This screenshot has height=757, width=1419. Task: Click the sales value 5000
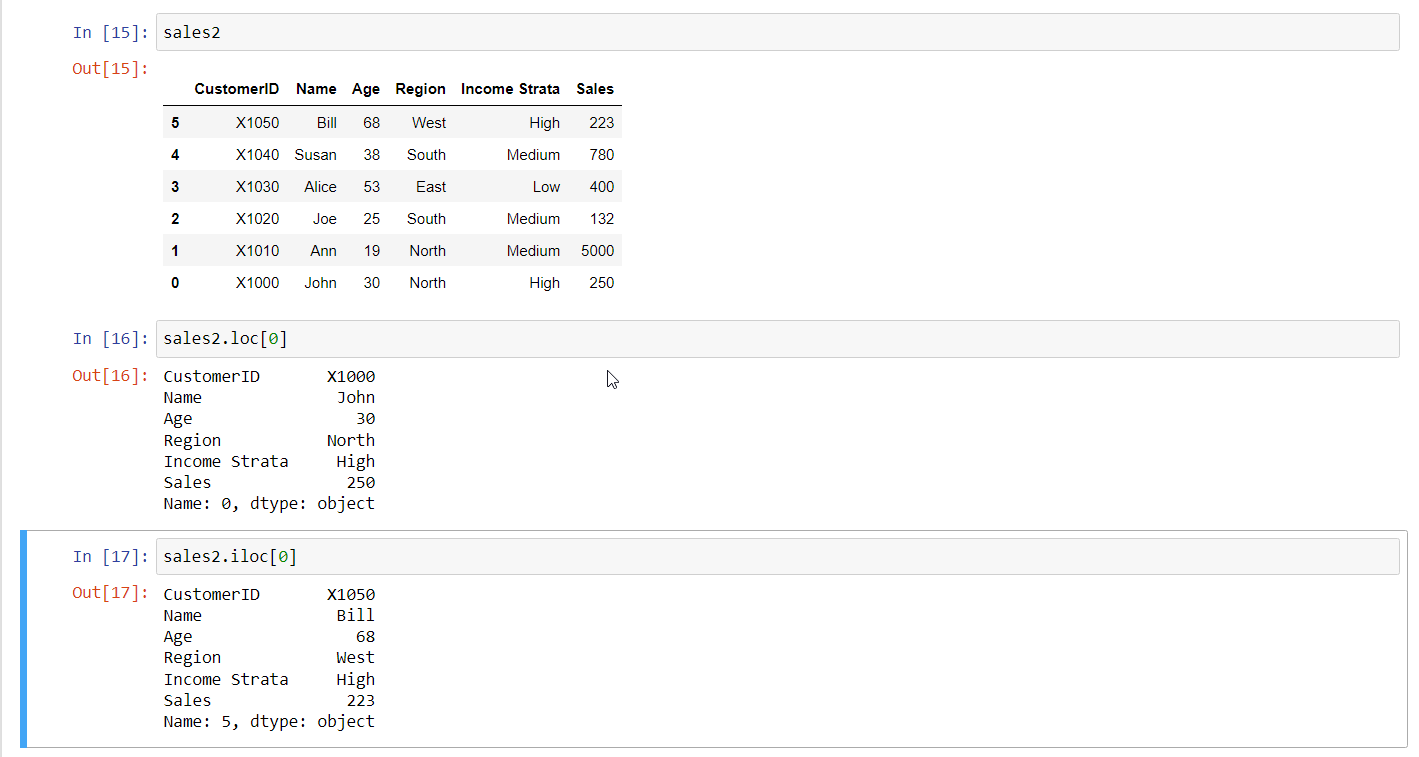pos(597,251)
